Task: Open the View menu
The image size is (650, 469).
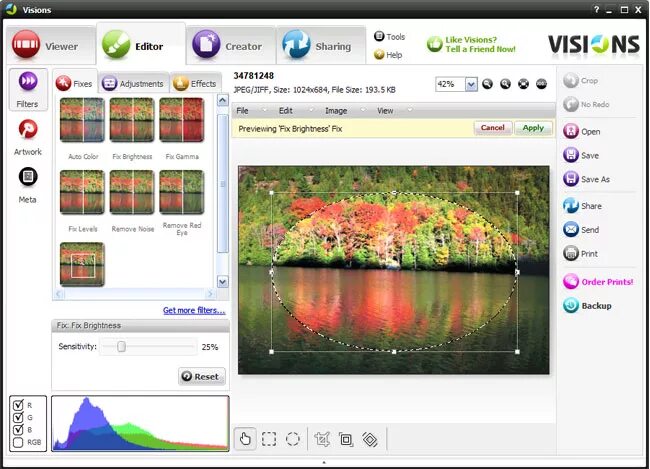Action: click(385, 111)
